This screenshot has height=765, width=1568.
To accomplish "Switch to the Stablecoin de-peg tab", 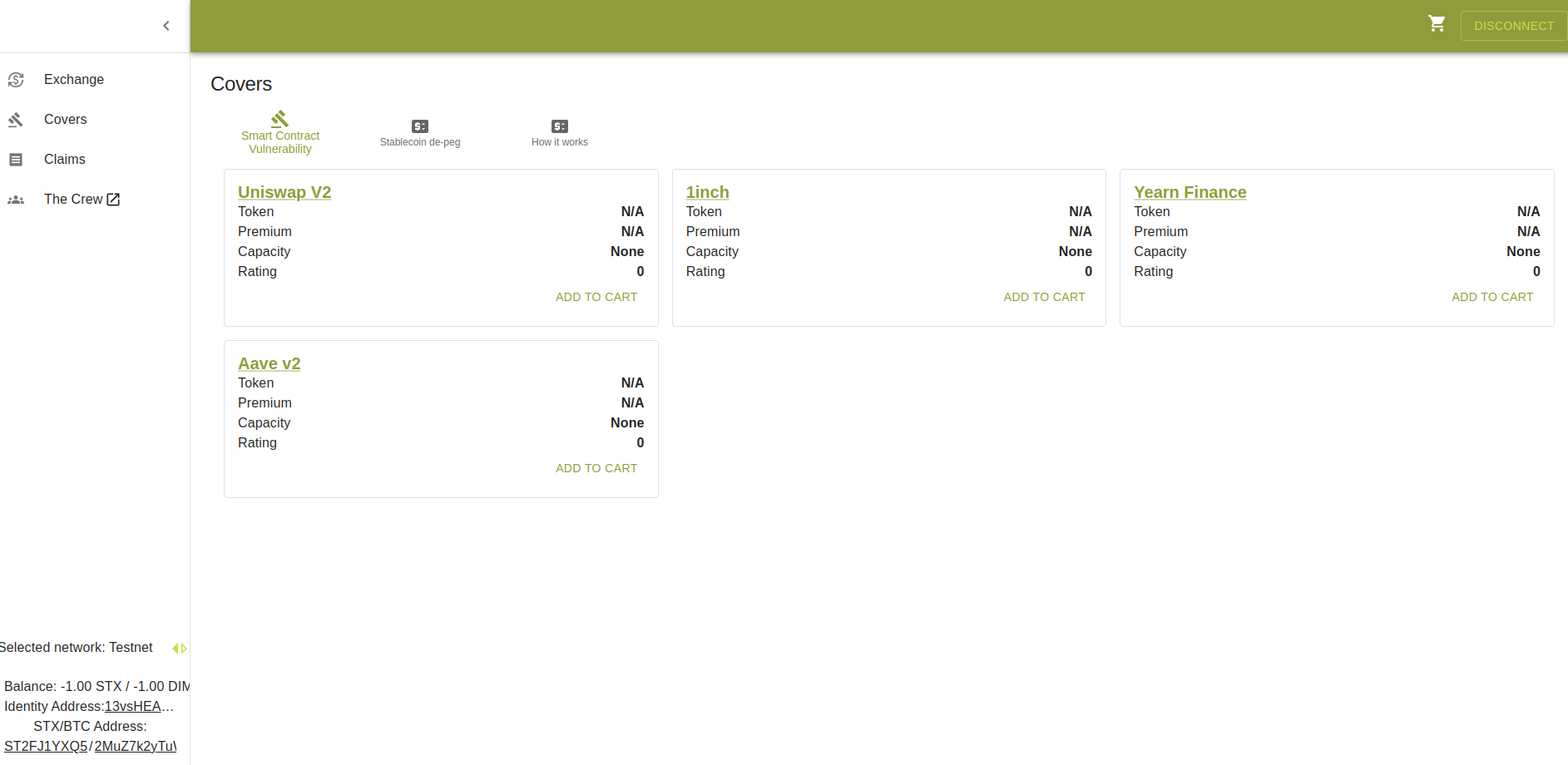I will pyautogui.click(x=420, y=132).
